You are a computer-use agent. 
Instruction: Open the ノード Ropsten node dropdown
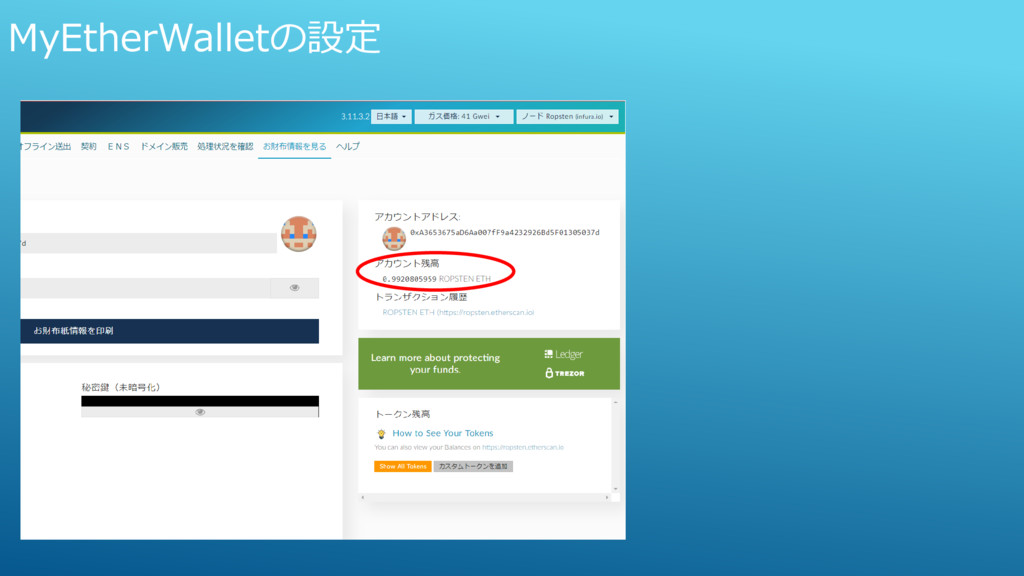tap(567, 116)
